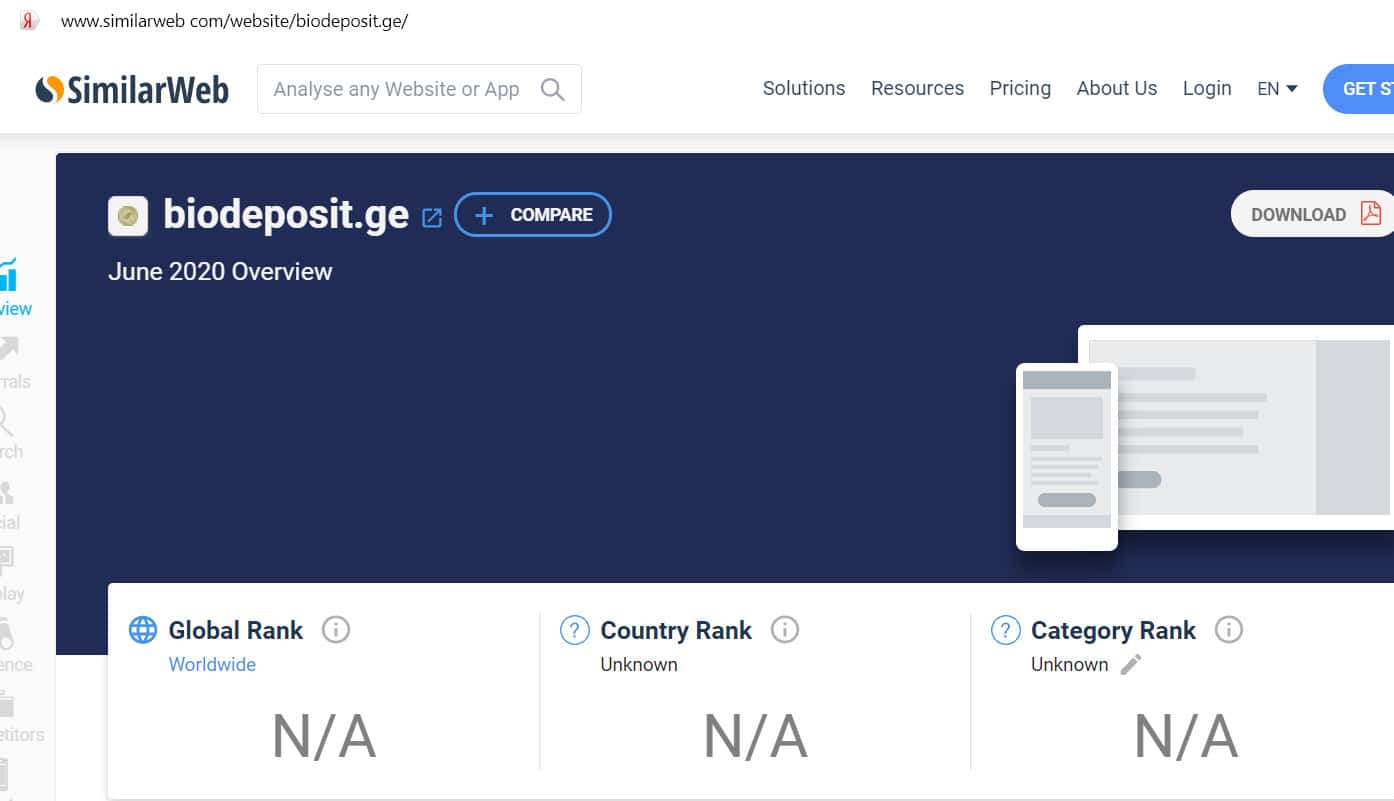This screenshot has height=801, width=1394.
Task: Open the Competitors sidebar section
Action: click(x=22, y=717)
